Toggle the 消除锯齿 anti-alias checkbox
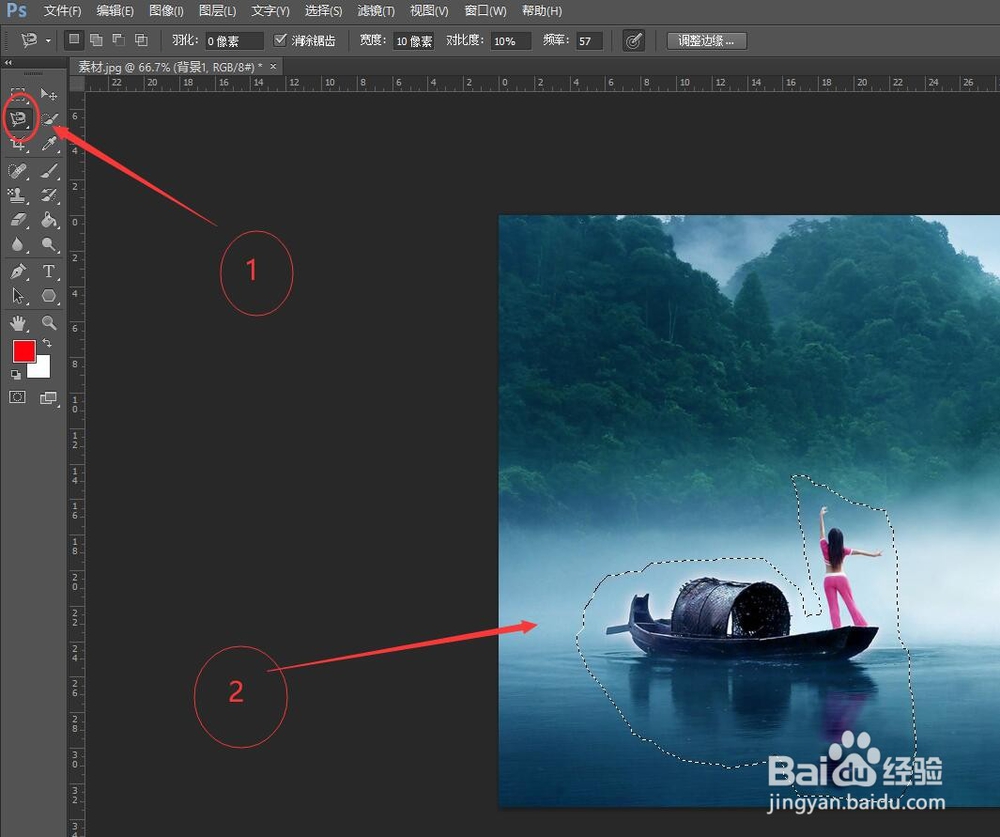This screenshot has height=837, width=1000. point(280,40)
